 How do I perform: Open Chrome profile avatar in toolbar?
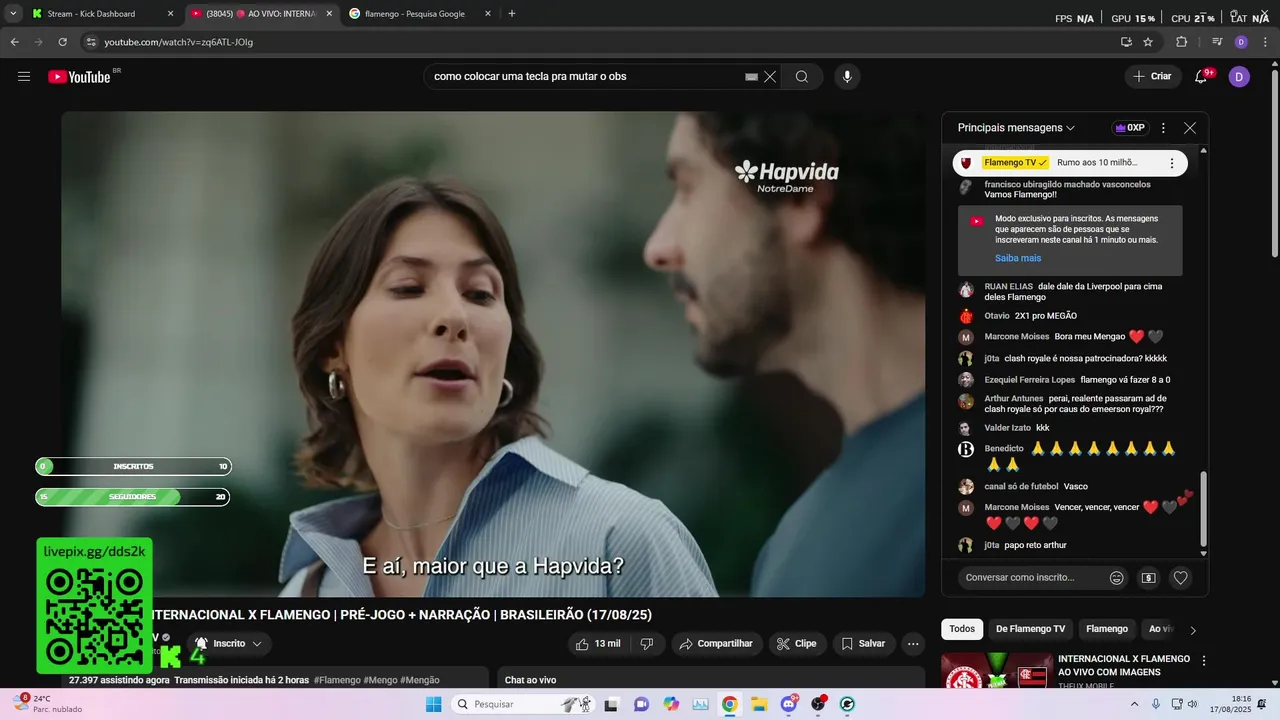click(x=1241, y=42)
